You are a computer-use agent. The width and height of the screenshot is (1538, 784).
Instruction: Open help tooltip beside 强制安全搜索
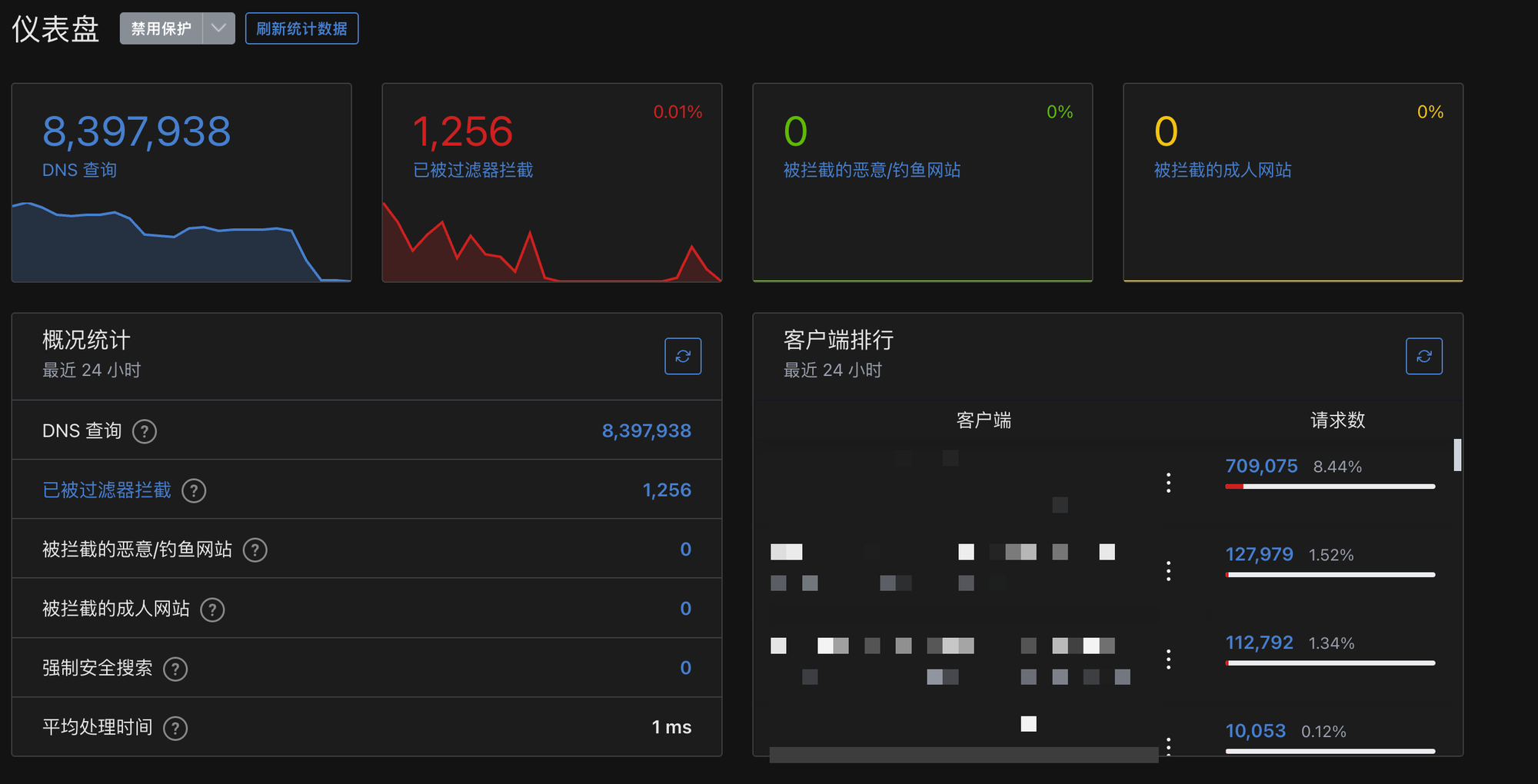(x=175, y=669)
